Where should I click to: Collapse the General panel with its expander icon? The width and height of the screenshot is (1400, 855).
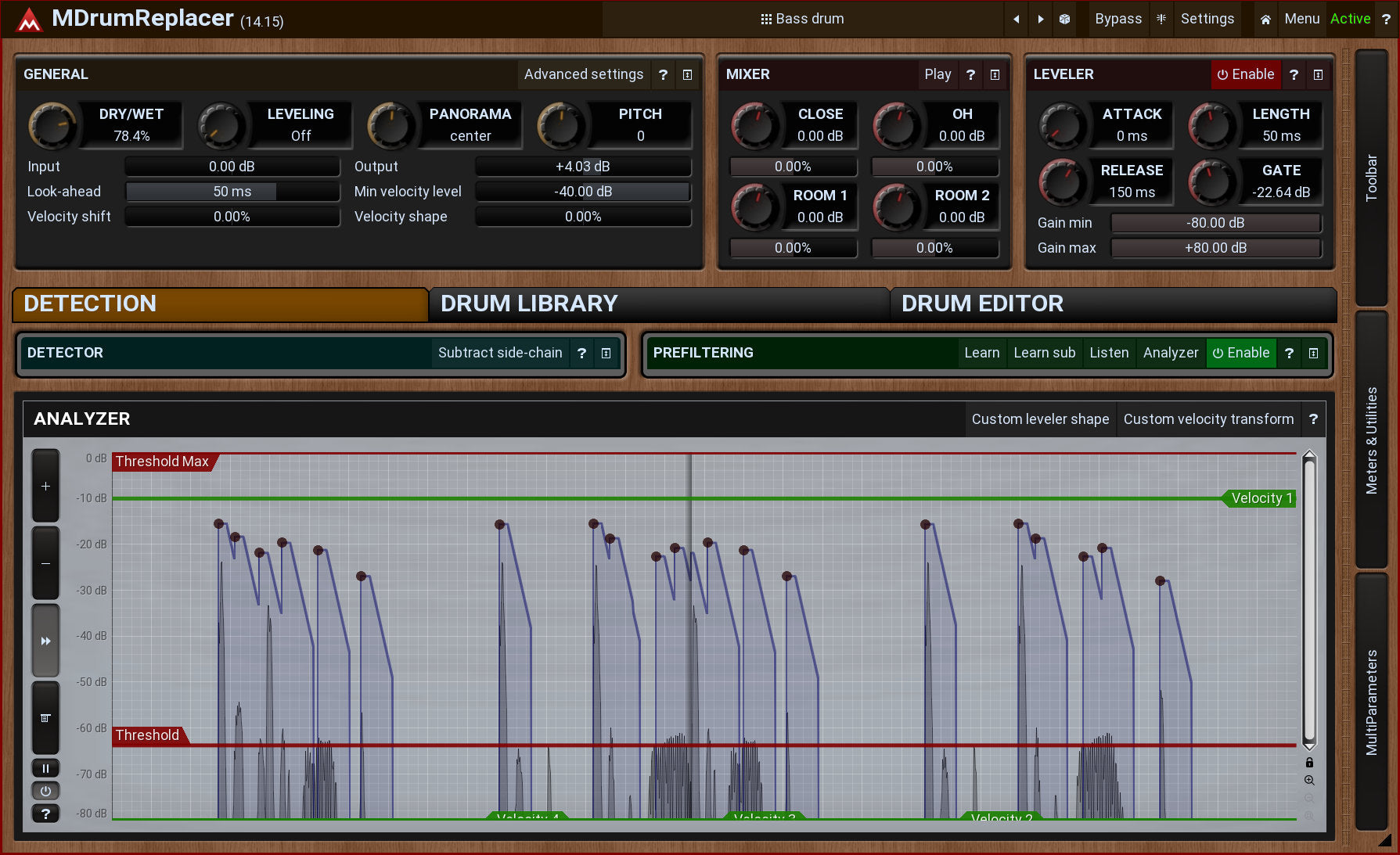click(687, 74)
